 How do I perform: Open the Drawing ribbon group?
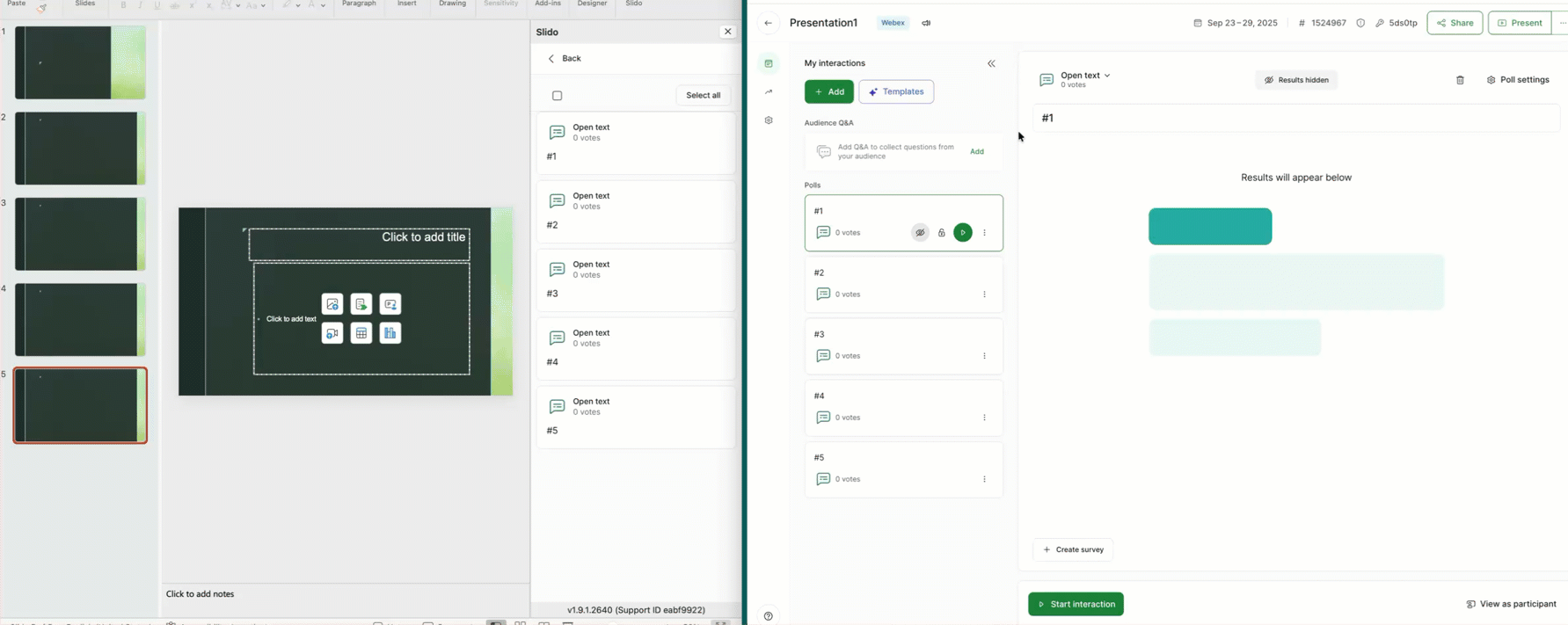(x=452, y=4)
